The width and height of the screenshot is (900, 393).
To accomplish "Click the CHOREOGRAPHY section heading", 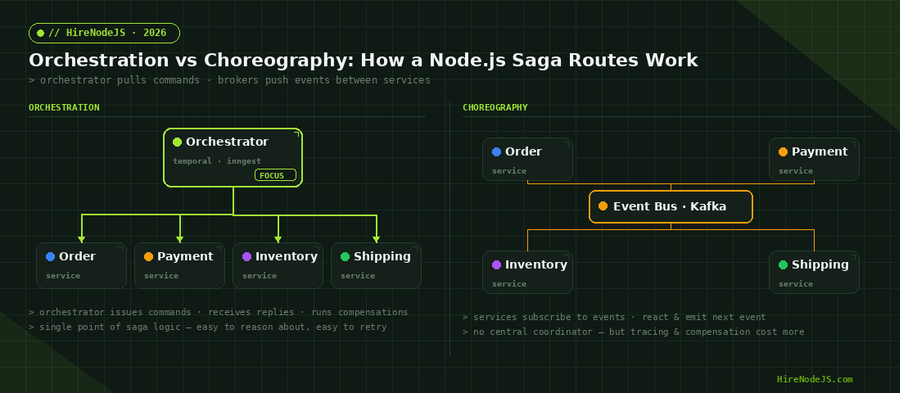I will [495, 107].
